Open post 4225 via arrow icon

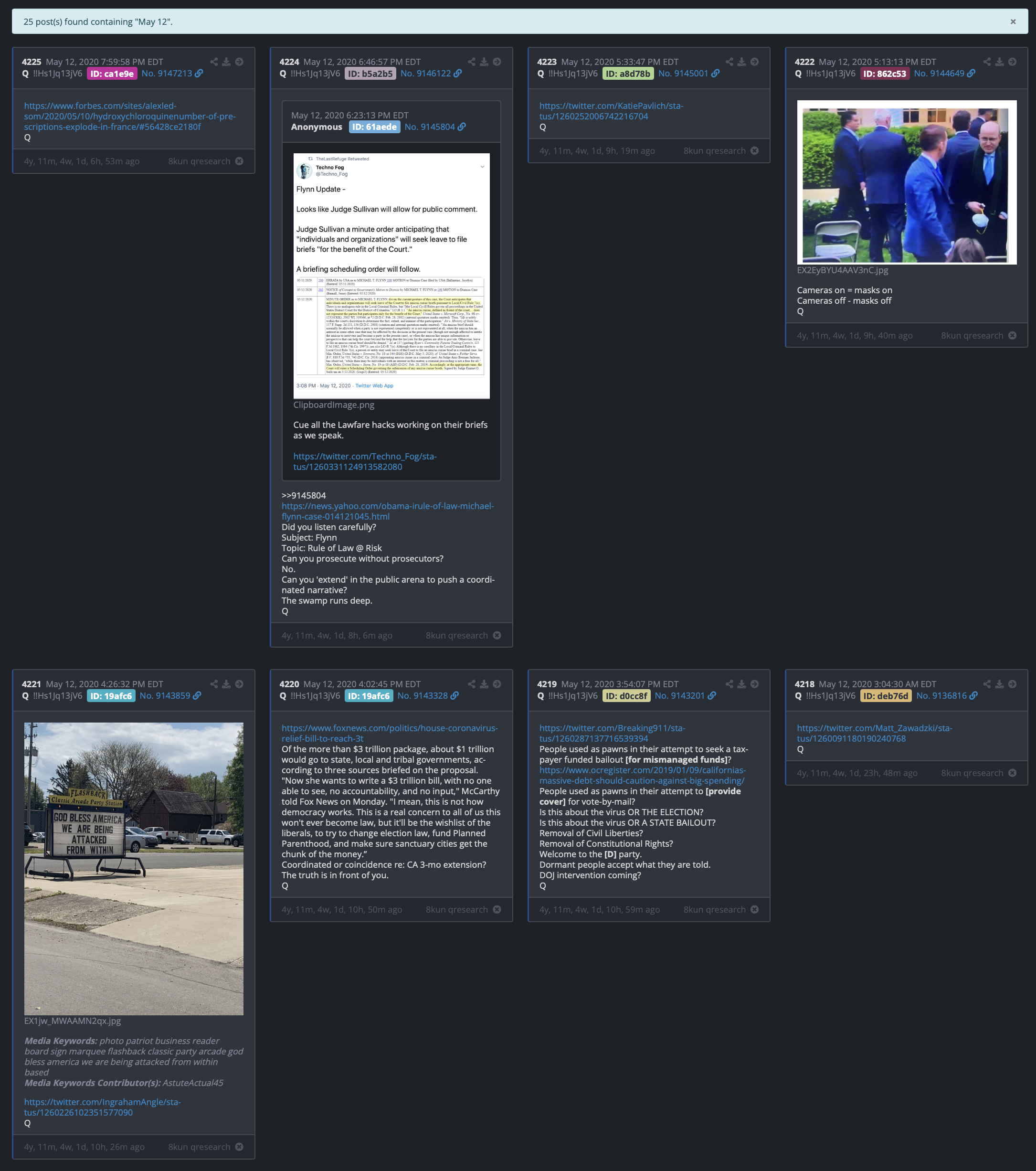tap(239, 62)
